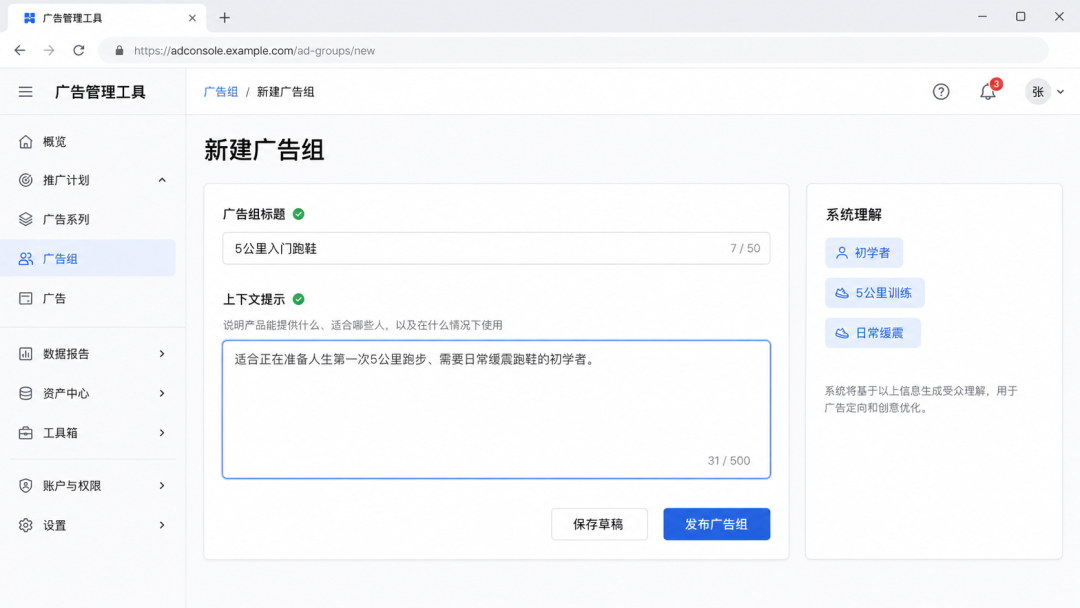Click the 初学者 tag chip
Image resolution: width=1080 pixels, height=608 pixels.
864,253
